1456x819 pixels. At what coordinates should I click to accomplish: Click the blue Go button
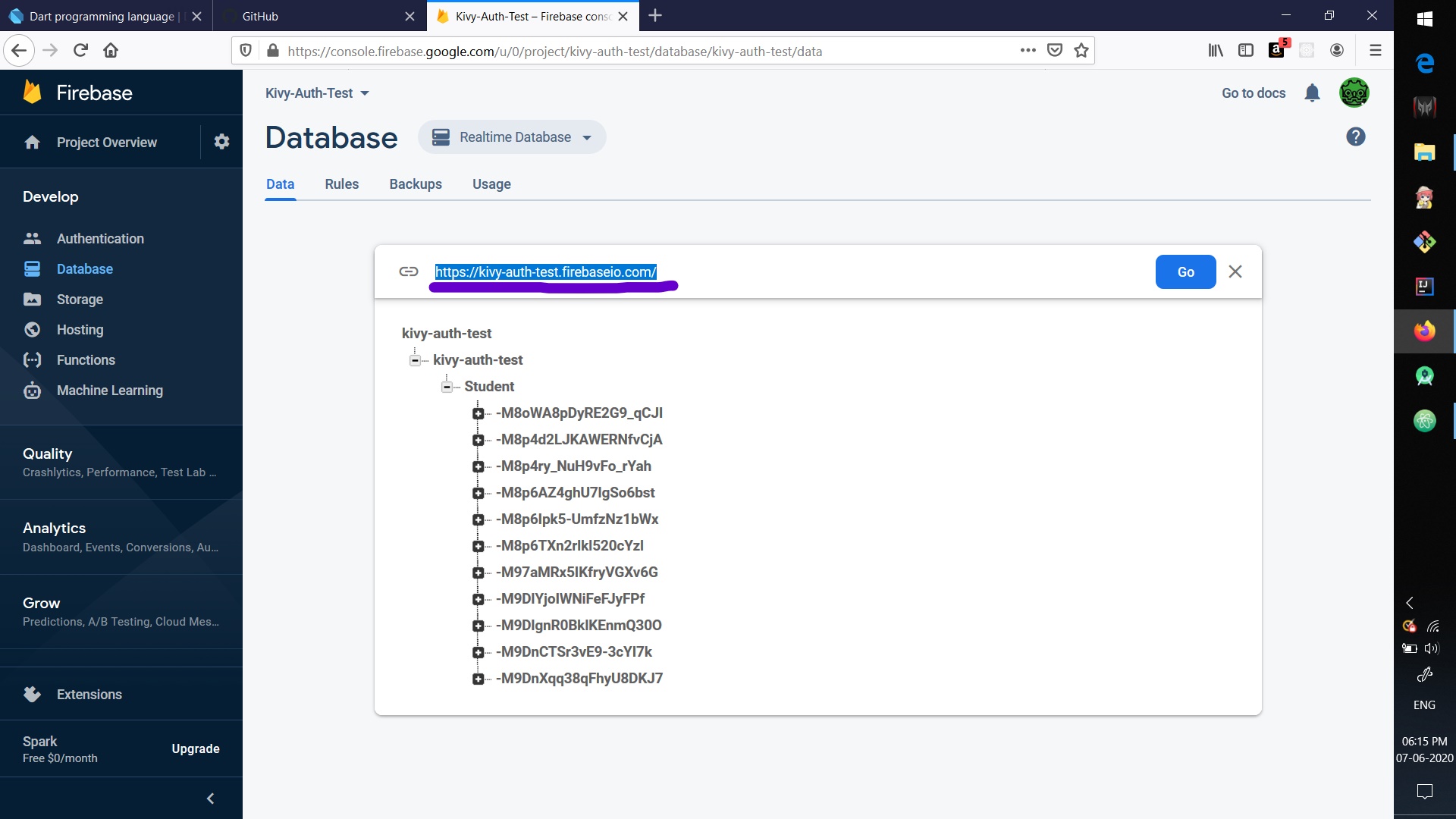[x=1185, y=272]
